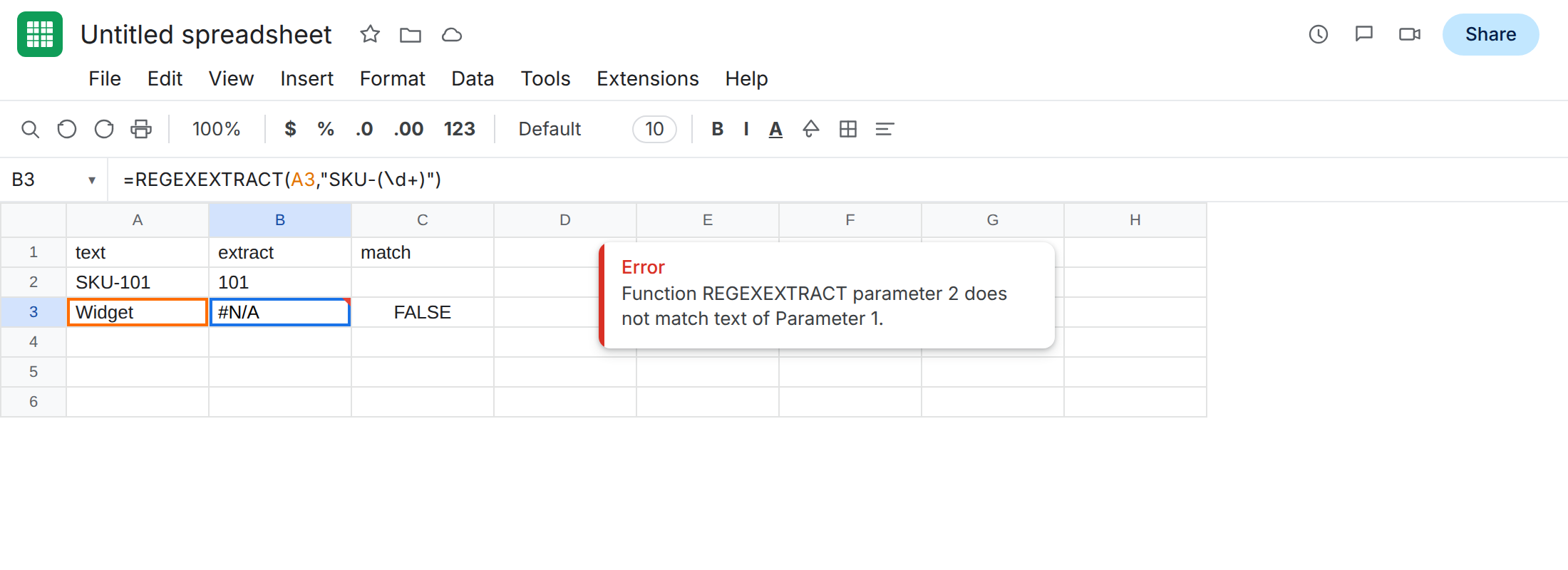This screenshot has width=1568, height=570.
Task: Open version history clock icon
Action: tap(1319, 34)
